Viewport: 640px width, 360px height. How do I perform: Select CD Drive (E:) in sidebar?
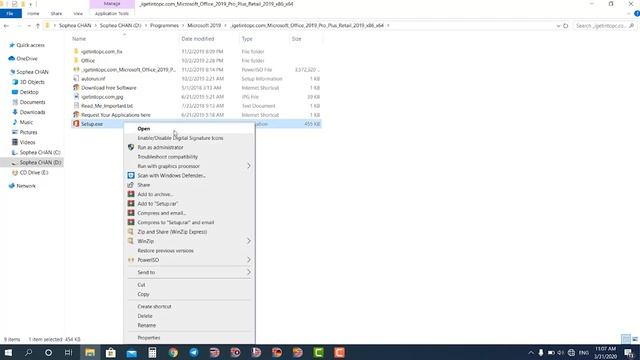pos(33,173)
